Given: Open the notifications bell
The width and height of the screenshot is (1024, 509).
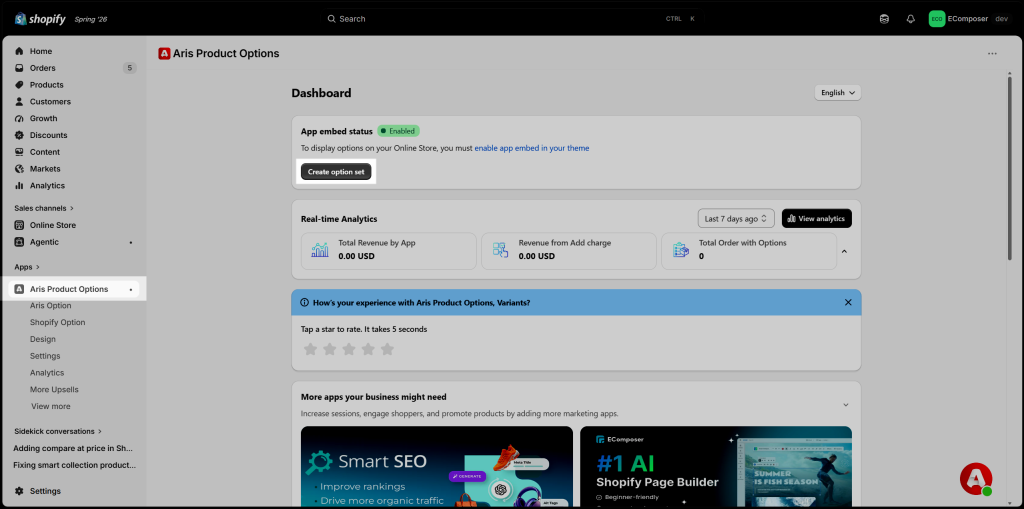Looking at the screenshot, I should coord(910,19).
